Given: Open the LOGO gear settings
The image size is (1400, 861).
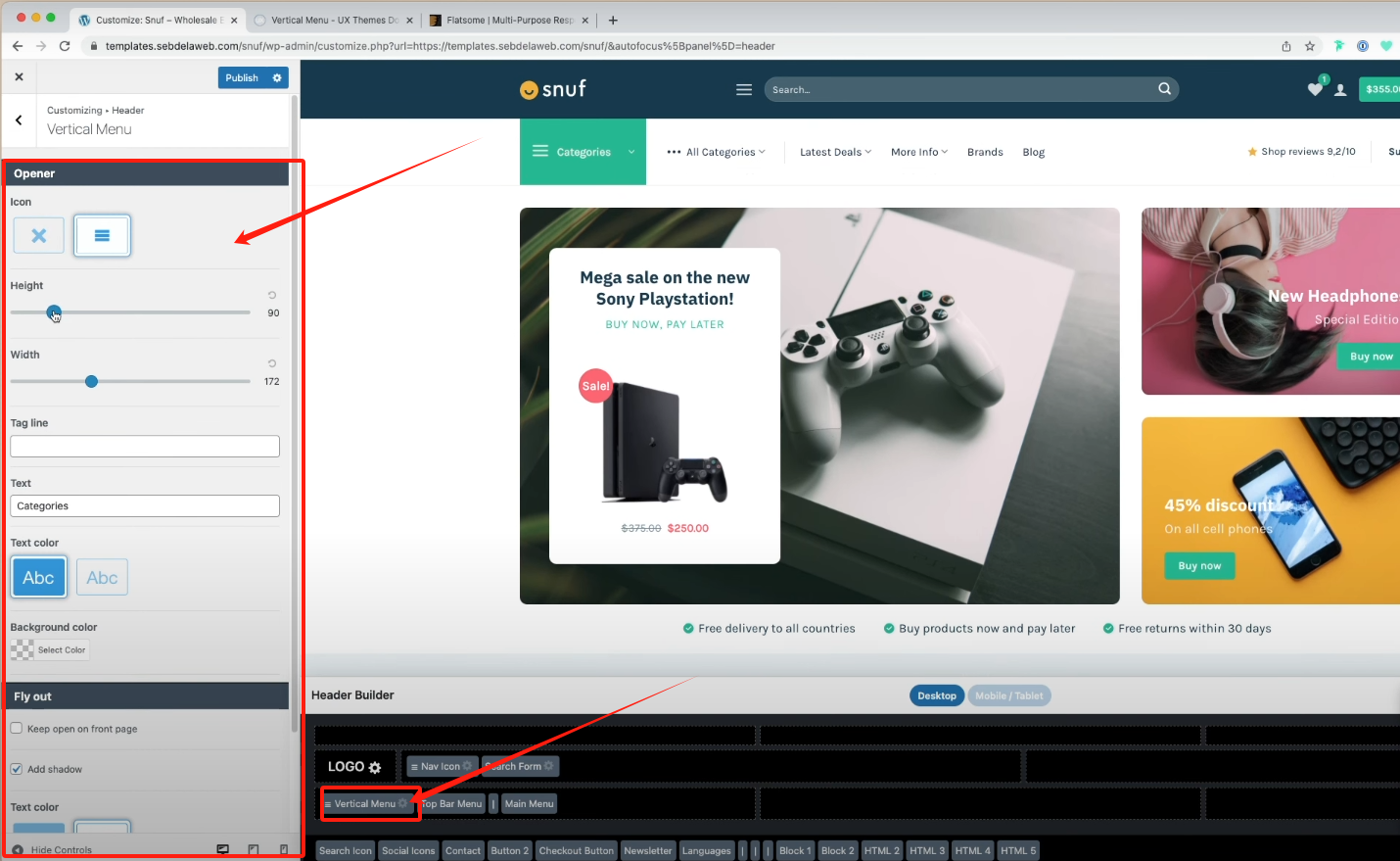Looking at the screenshot, I should [x=375, y=767].
